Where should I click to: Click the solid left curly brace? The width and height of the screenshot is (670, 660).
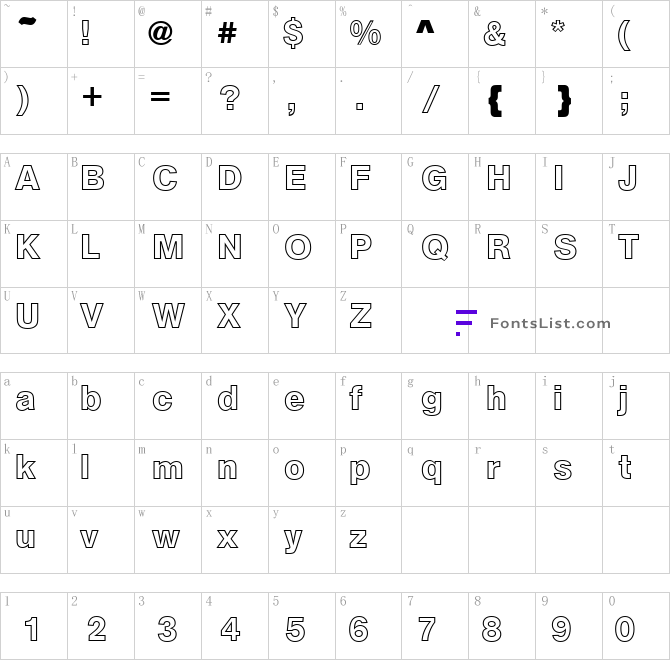(x=495, y=100)
